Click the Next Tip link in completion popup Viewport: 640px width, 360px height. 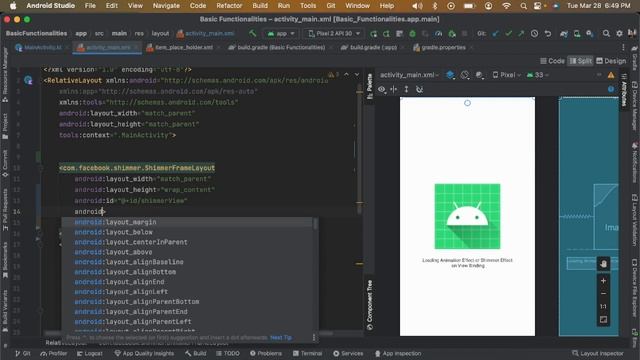tap(281, 338)
